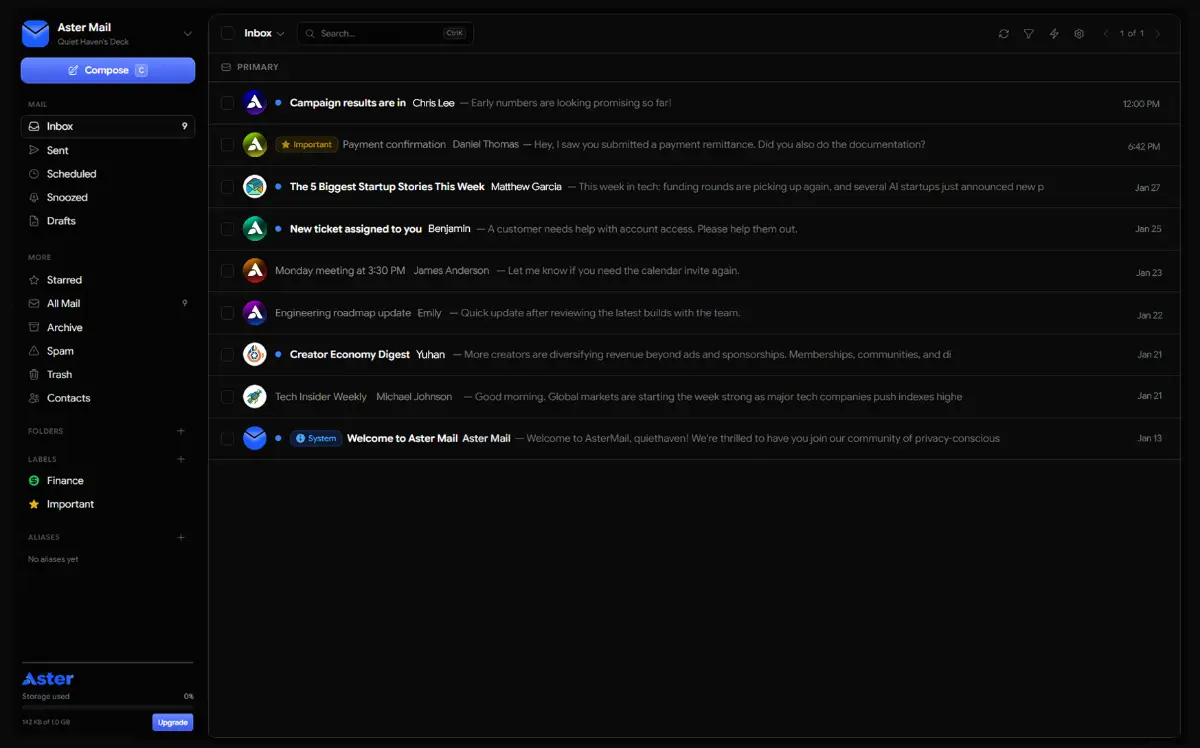Viewport: 1200px width, 748px height.
Task: Open the Sent folder
Action: click(108, 150)
